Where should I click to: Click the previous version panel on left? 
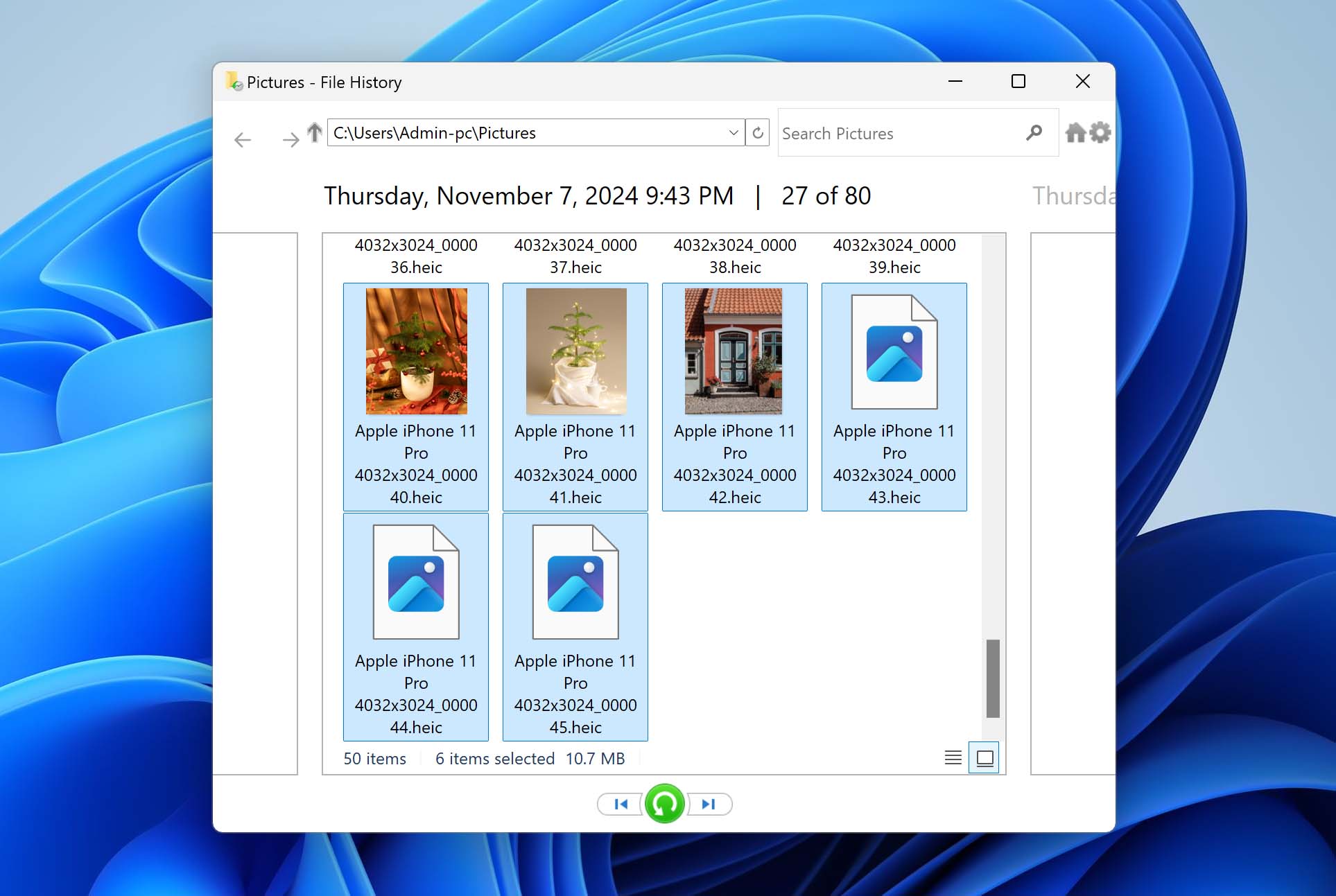(x=255, y=504)
